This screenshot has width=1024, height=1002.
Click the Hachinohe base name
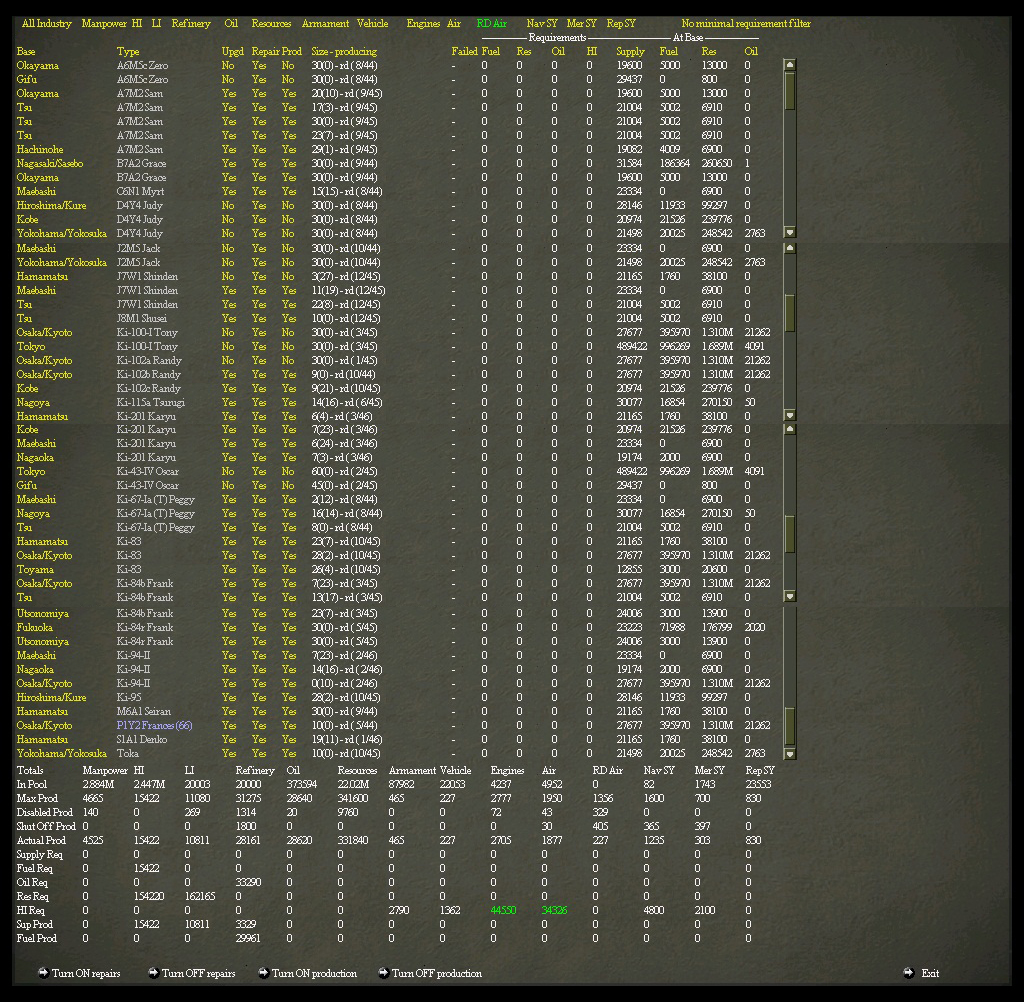point(40,150)
